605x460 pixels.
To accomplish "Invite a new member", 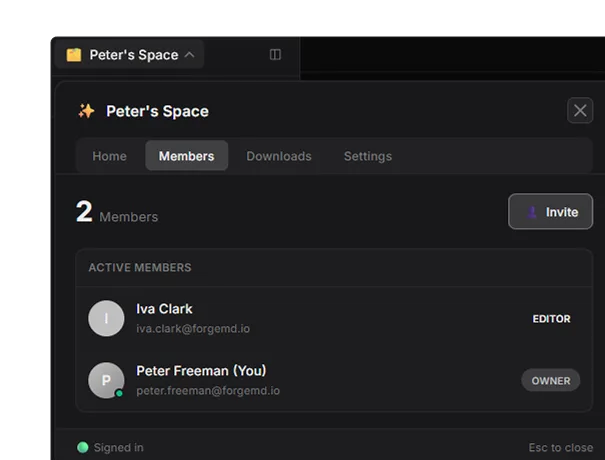I will pos(551,211).
